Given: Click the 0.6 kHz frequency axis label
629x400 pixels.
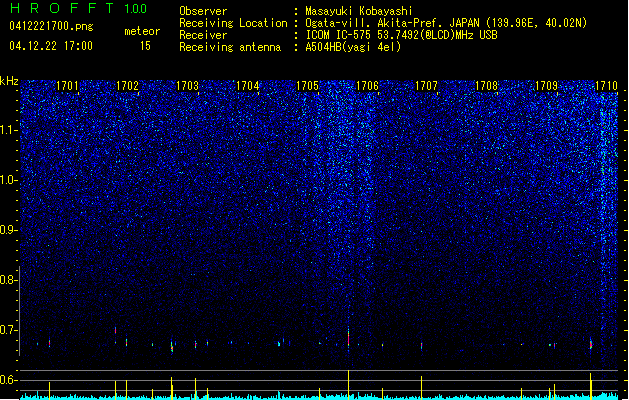Looking at the screenshot, I should [8, 380].
